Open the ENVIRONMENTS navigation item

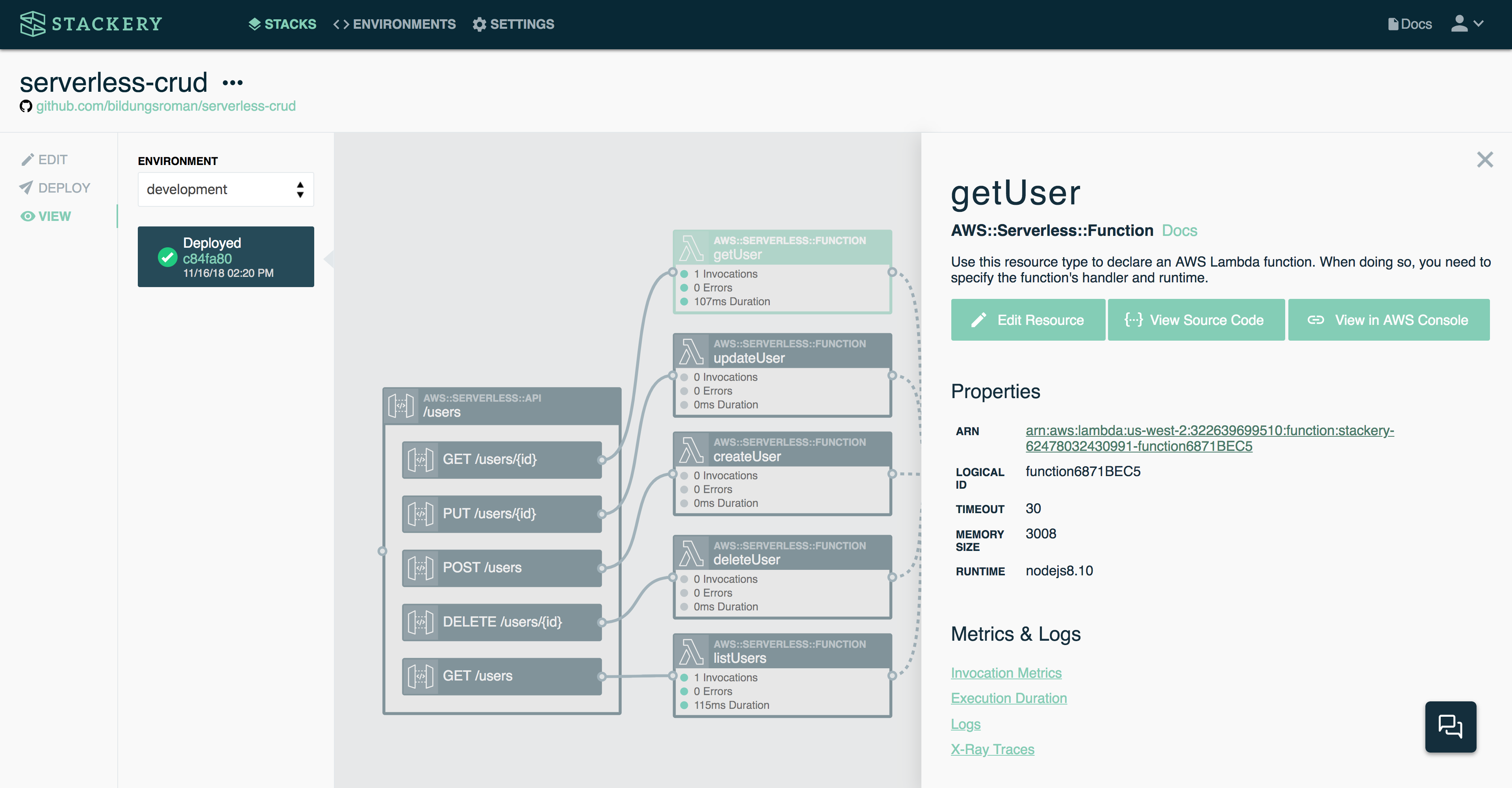click(395, 24)
